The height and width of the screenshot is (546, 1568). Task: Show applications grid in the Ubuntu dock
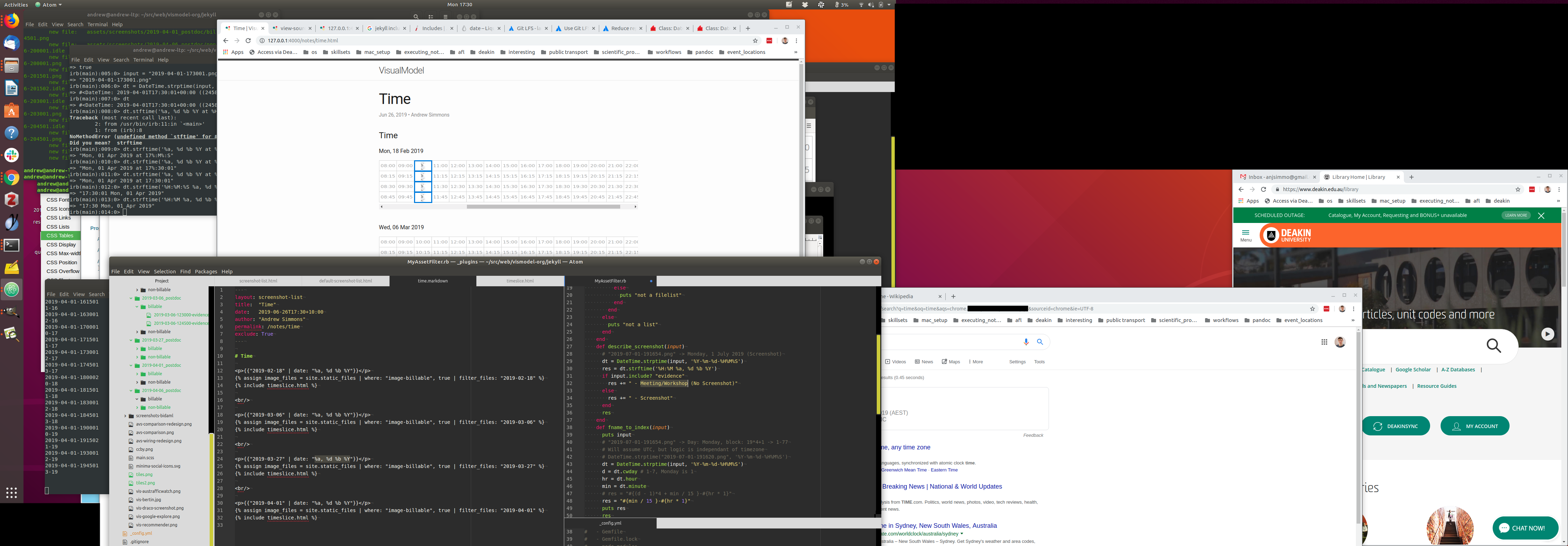(x=12, y=492)
